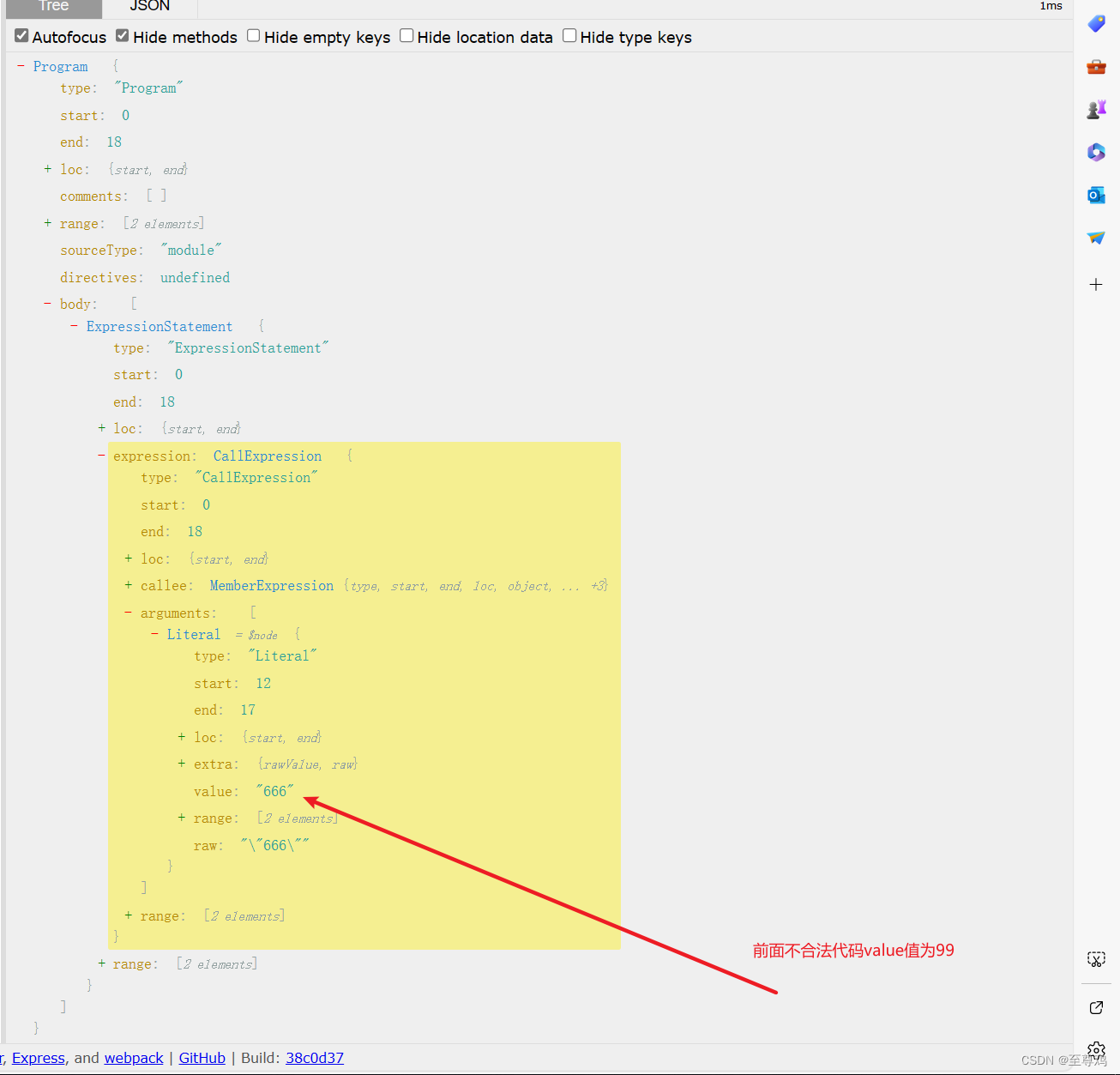The width and height of the screenshot is (1120, 1075).
Task: Open build 38c0d37 link
Action: [x=315, y=1058]
